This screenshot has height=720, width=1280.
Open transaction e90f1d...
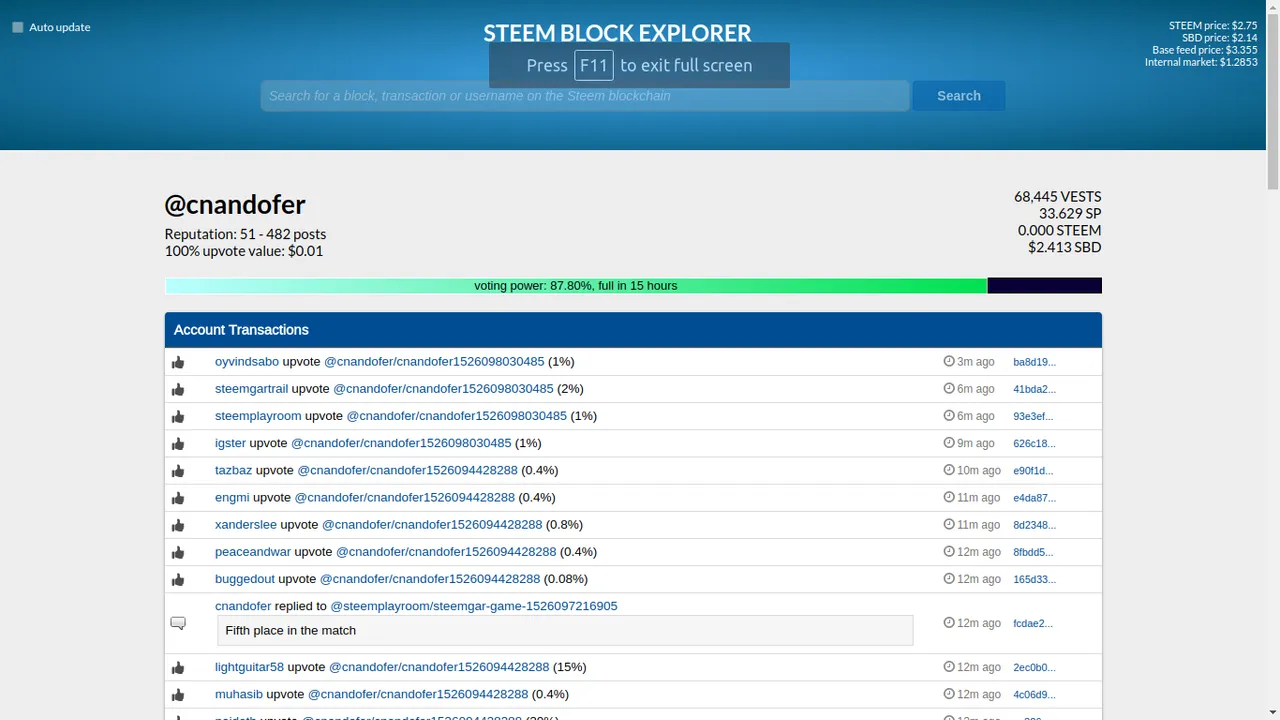click(1033, 470)
